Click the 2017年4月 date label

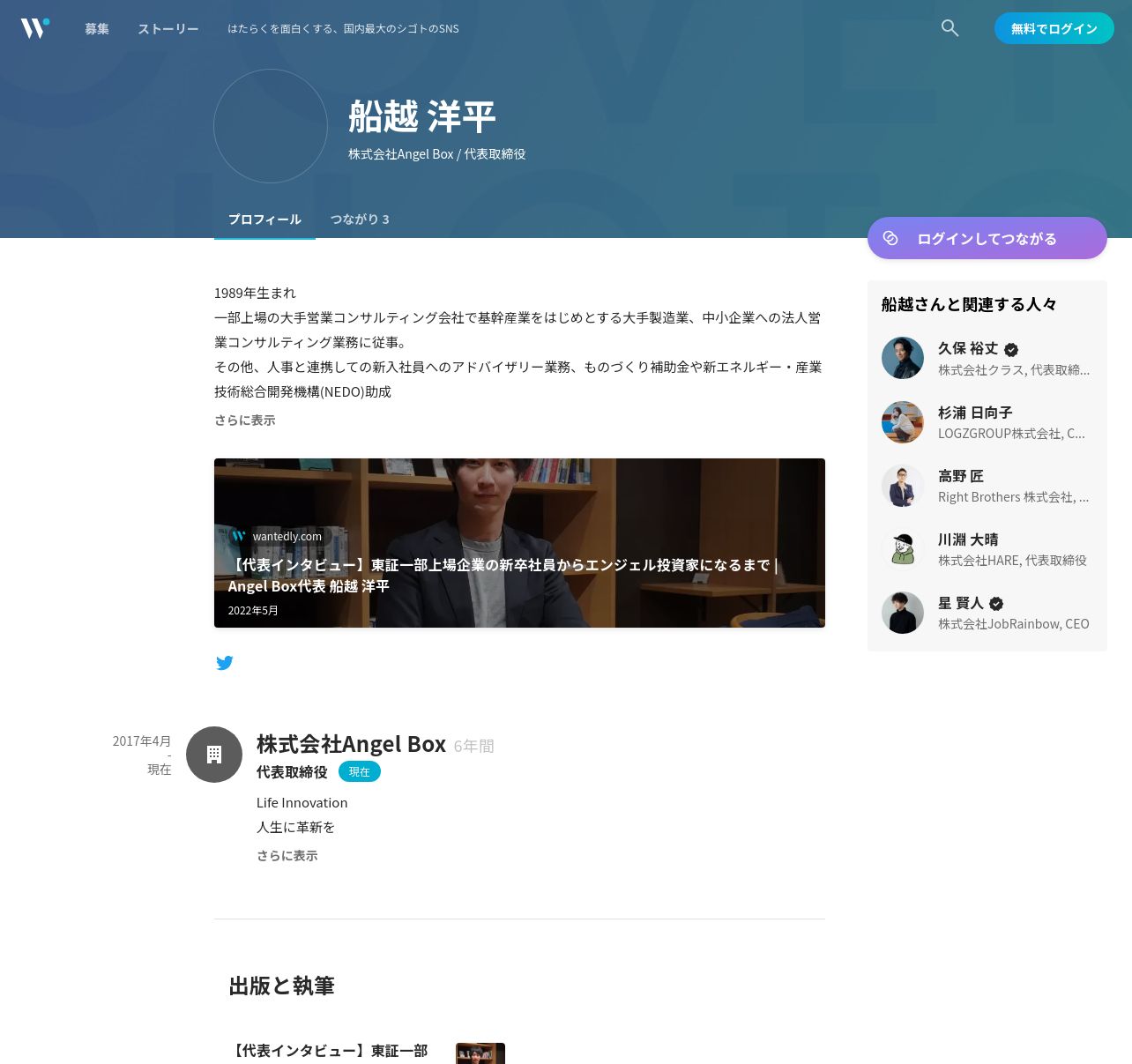[142, 741]
